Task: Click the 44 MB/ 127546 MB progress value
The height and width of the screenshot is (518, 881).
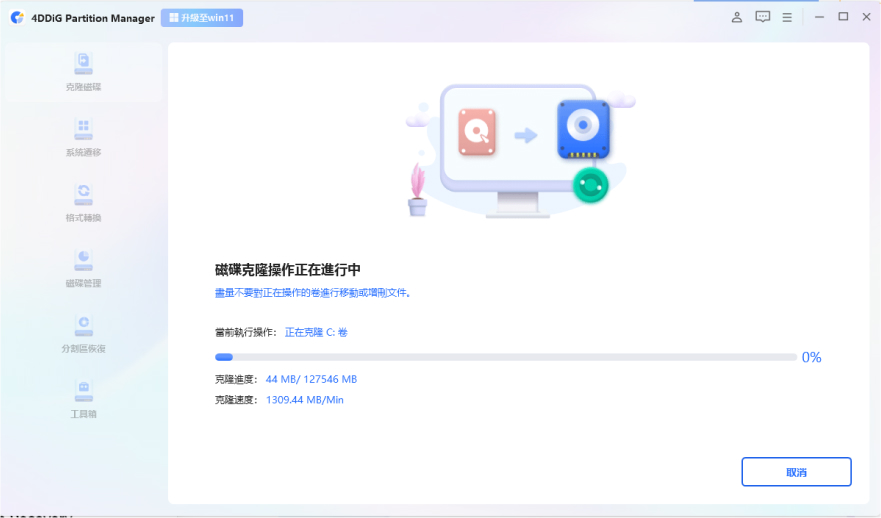Action: coord(311,379)
